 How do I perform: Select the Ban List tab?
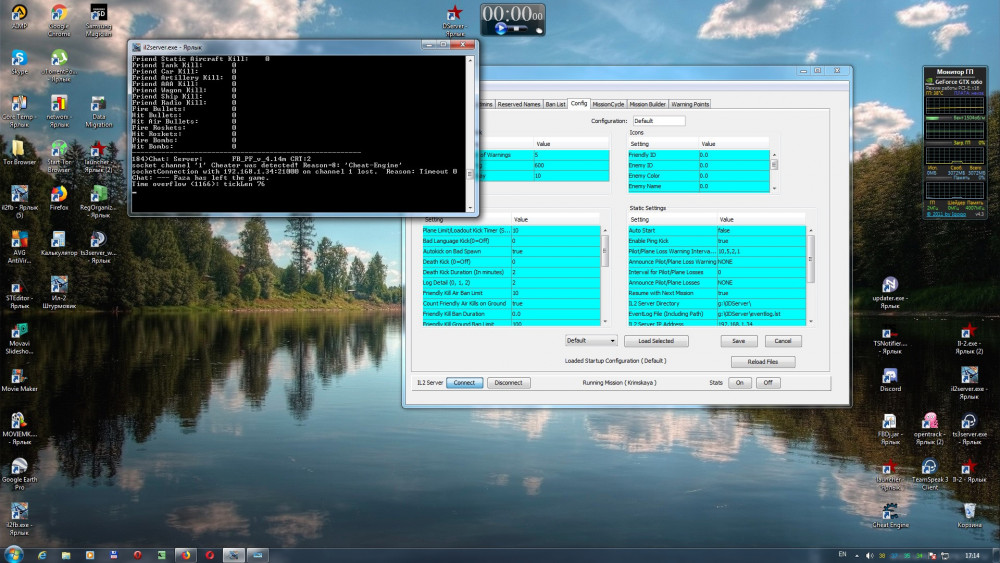coord(555,104)
